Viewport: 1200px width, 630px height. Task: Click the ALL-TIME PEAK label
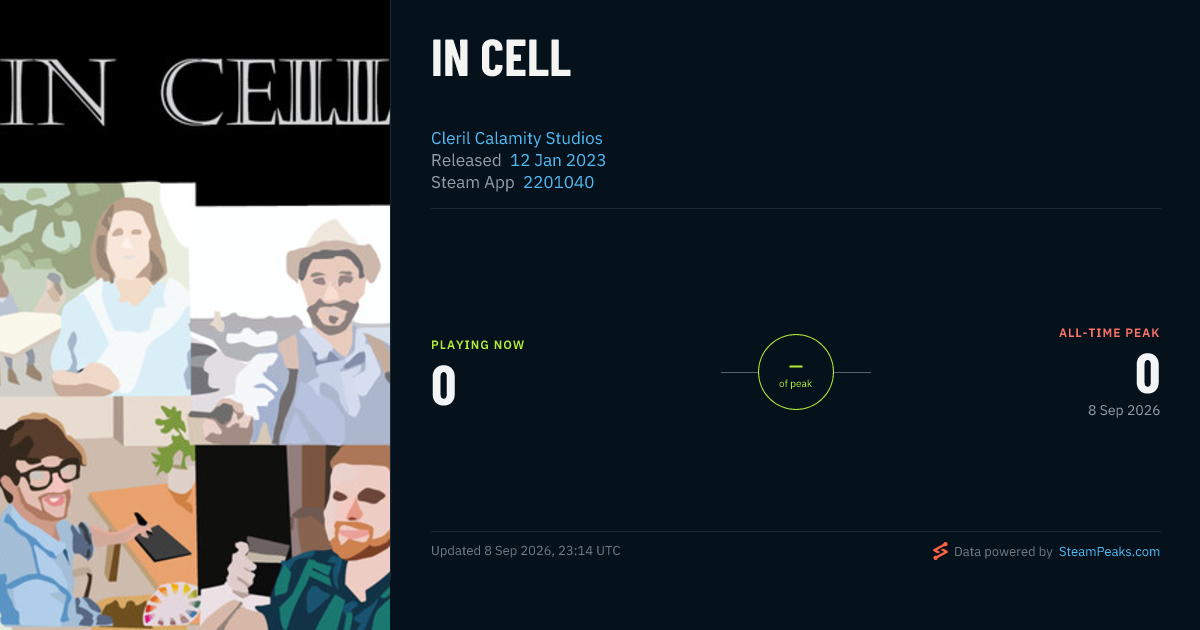(x=1109, y=333)
